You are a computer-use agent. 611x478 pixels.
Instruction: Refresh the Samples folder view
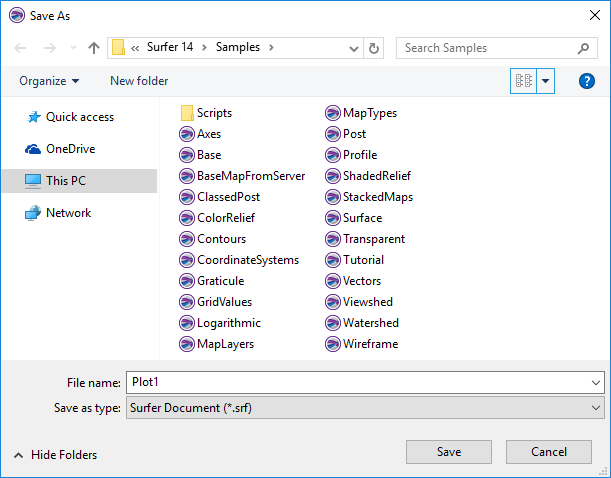pyautogui.click(x=374, y=48)
